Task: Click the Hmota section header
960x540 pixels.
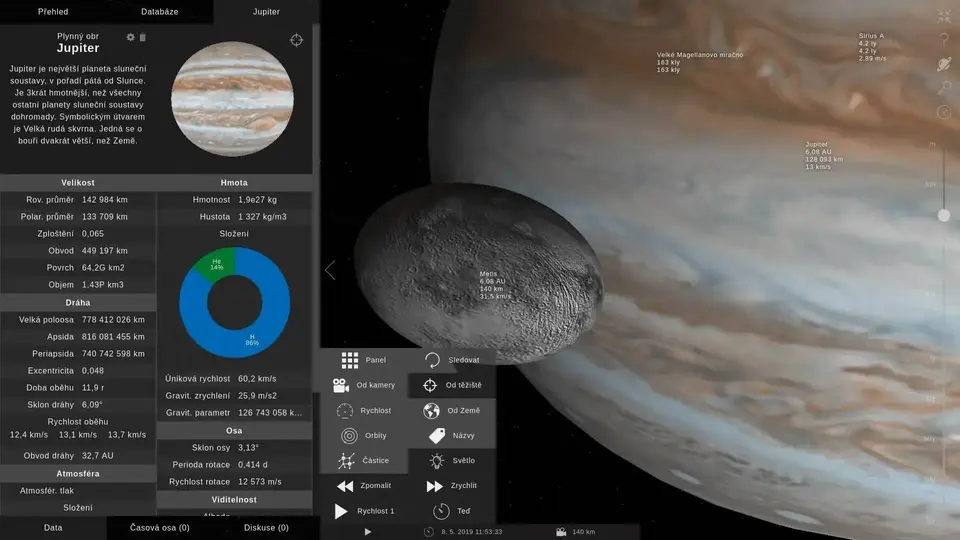Action: [x=234, y=182]
